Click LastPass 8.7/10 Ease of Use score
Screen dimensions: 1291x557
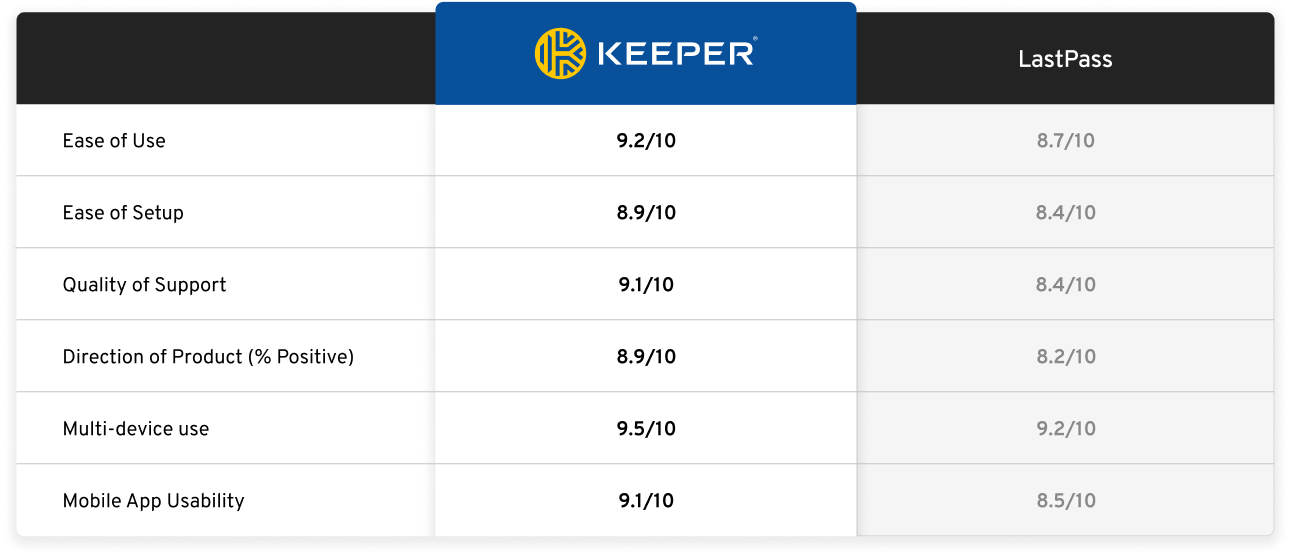1065,141
